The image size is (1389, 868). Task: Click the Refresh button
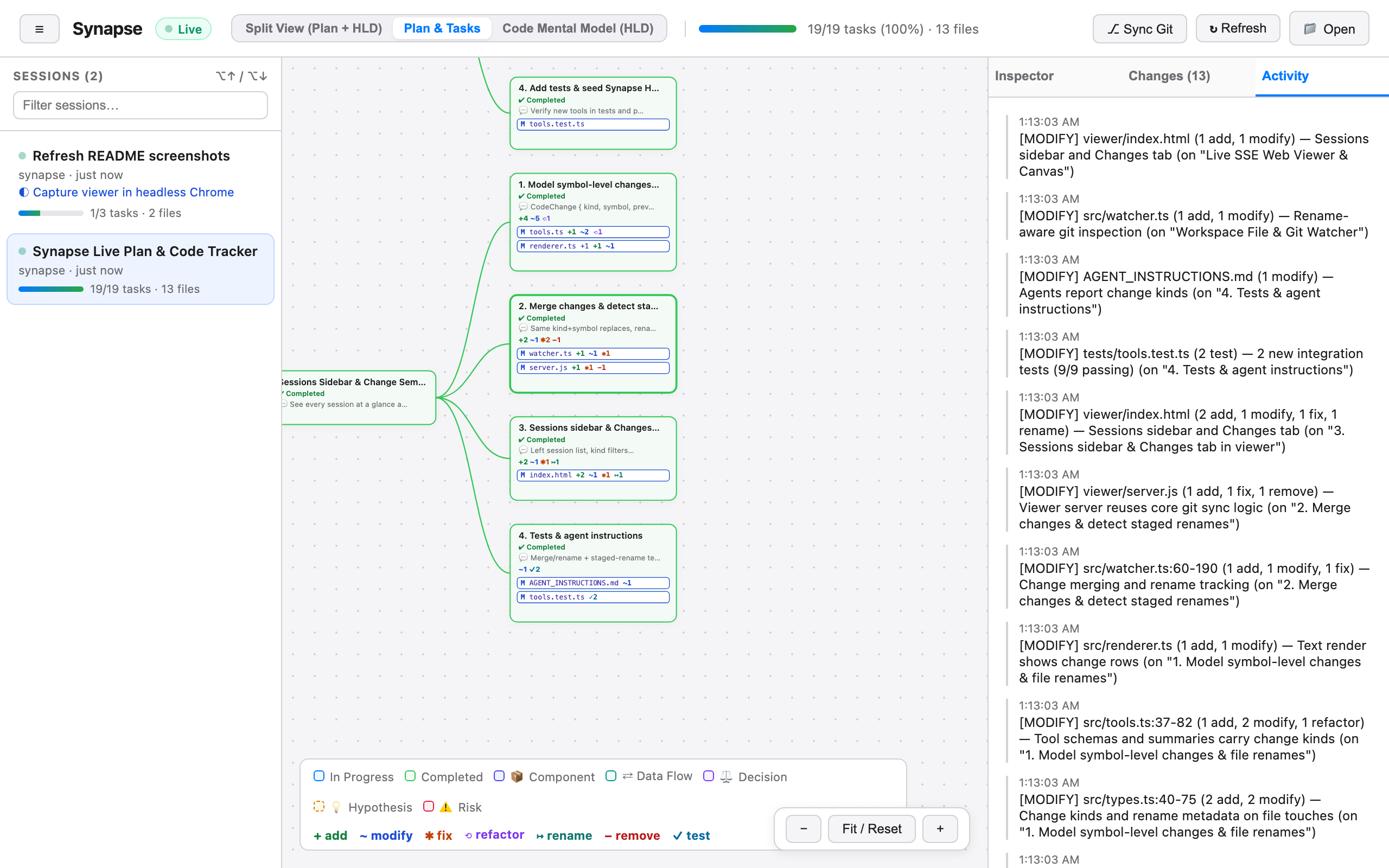[1238, 28]
